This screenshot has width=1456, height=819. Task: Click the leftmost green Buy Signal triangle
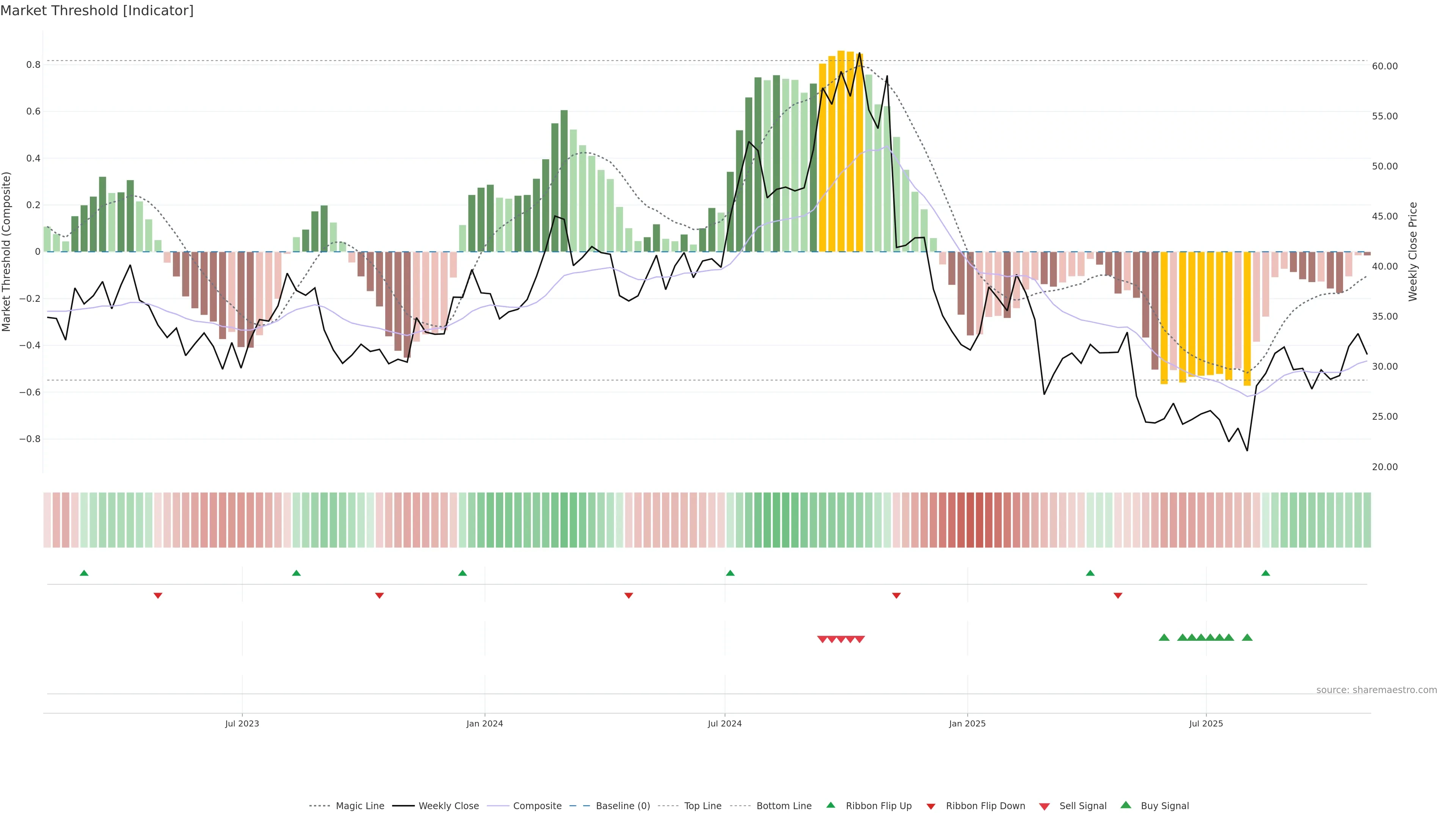(x=1164, y=637)
